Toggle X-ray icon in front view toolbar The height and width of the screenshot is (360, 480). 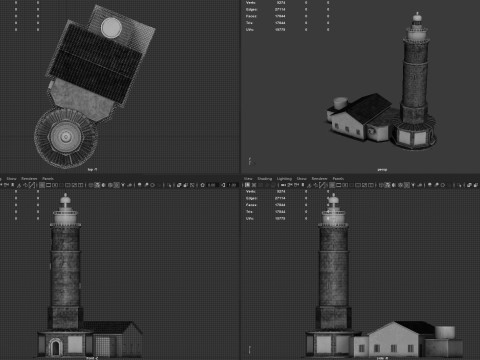[x=179, y=185]
